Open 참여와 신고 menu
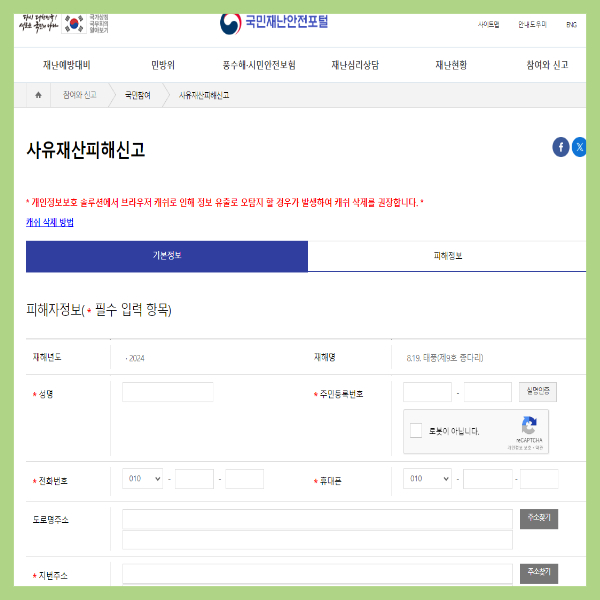The width and height of the screenshot is (600, 600). click(x=547, y=65)
